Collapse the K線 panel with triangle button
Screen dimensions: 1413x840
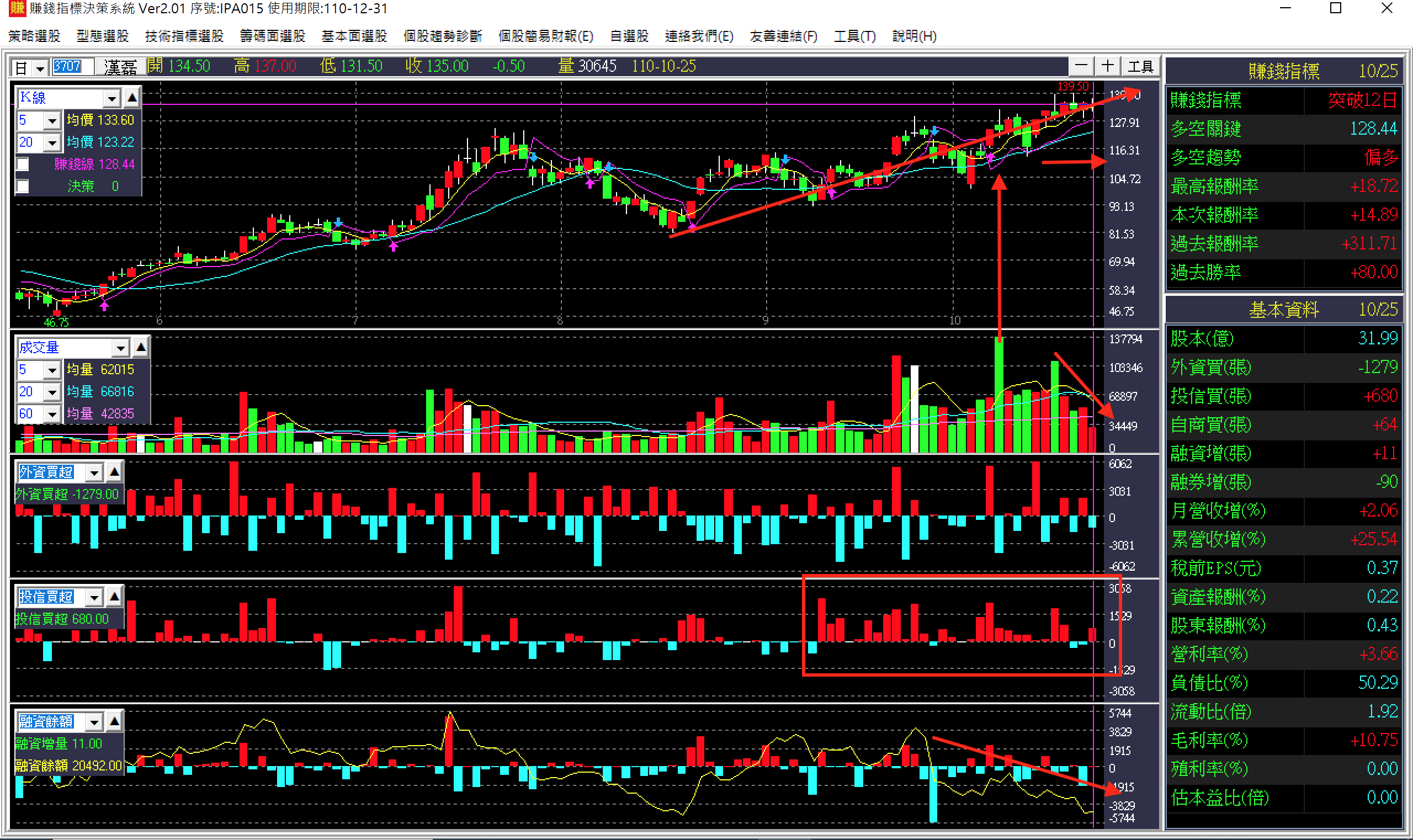(x=132, y=98)
